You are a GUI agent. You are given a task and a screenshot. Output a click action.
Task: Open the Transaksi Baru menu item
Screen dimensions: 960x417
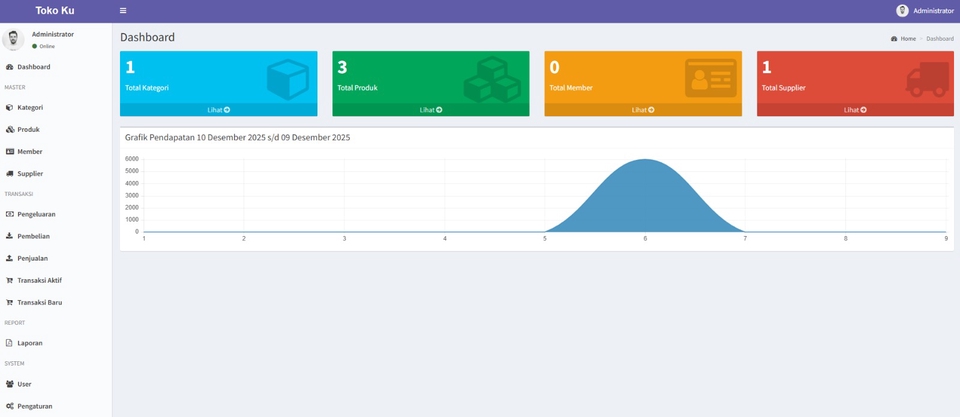[39, 302]
